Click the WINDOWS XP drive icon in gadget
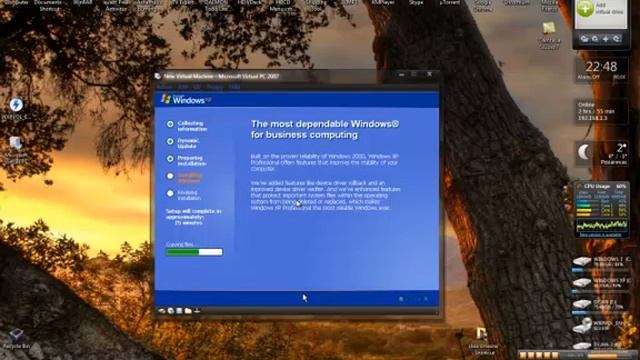The image size is (640, 360). [x=582, y=283]
